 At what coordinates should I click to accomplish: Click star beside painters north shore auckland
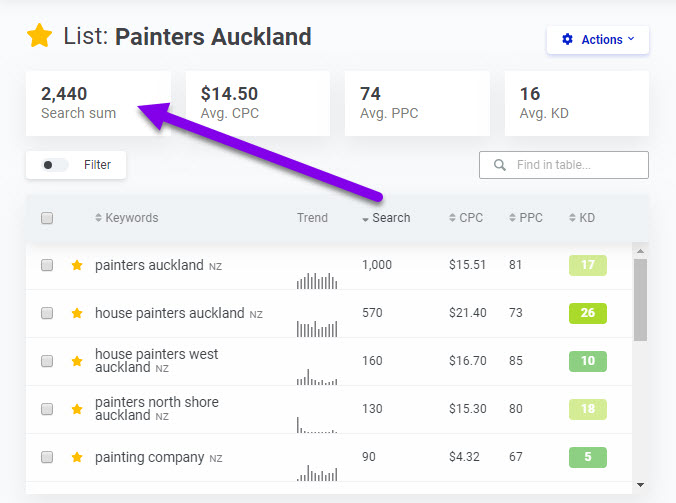[77, 409]
